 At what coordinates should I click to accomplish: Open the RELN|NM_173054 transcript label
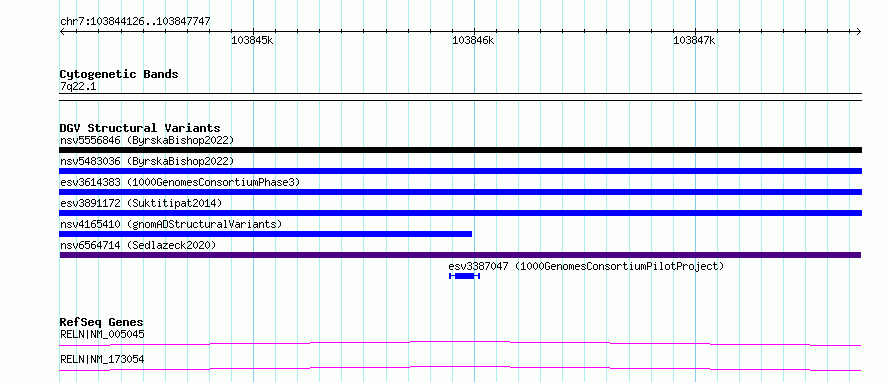pos(102,360)
